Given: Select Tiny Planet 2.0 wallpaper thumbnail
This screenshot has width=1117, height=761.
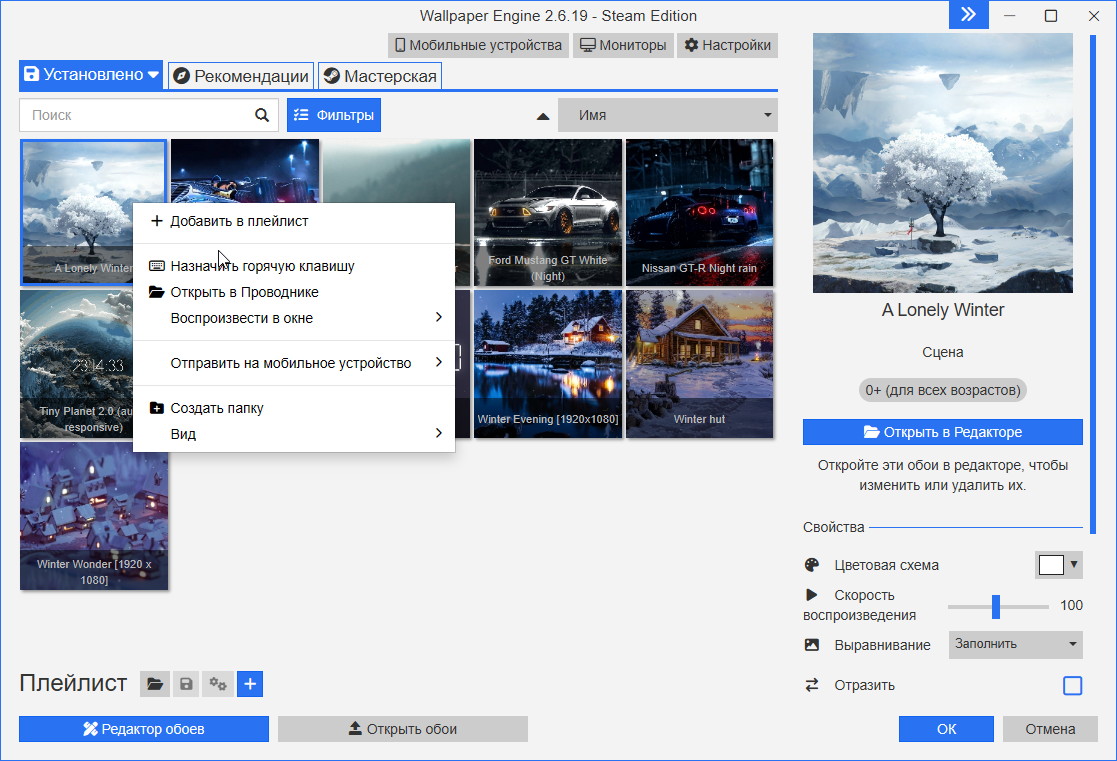Looking at the screenshot, I should (x=76, y=363).
